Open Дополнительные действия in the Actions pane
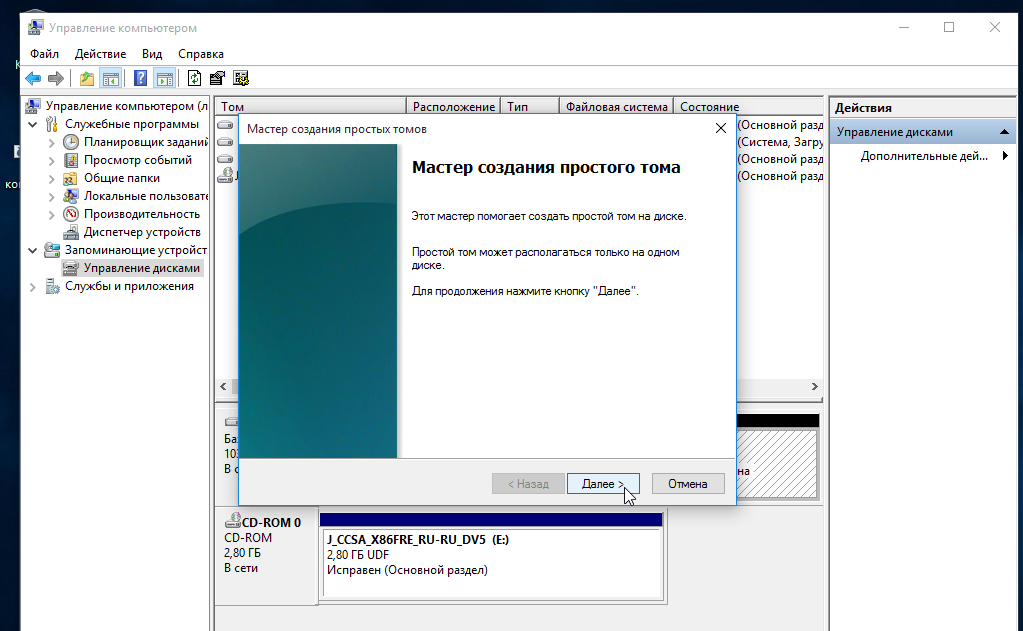 (923, 156)
